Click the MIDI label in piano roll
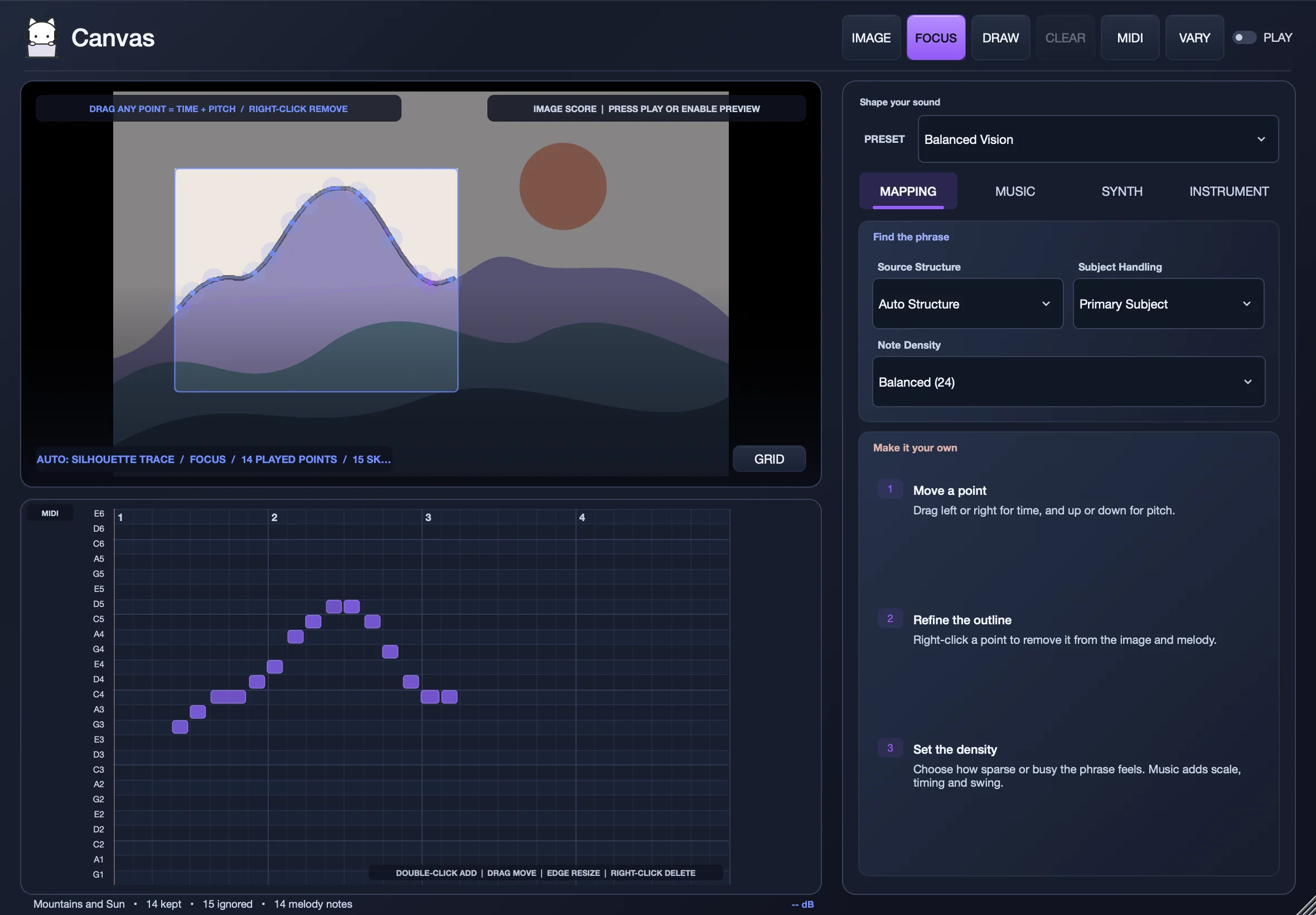 50,513
